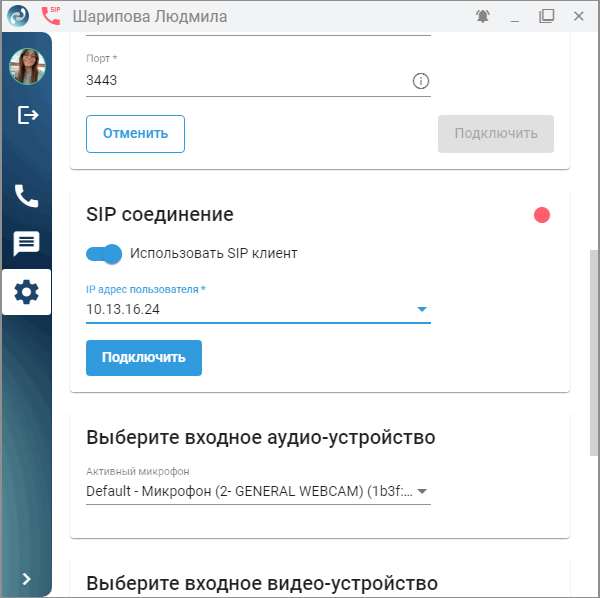Click the 'Шарипова Людмила' title text
Screen dimensions: 600x598
coord(150,17)
